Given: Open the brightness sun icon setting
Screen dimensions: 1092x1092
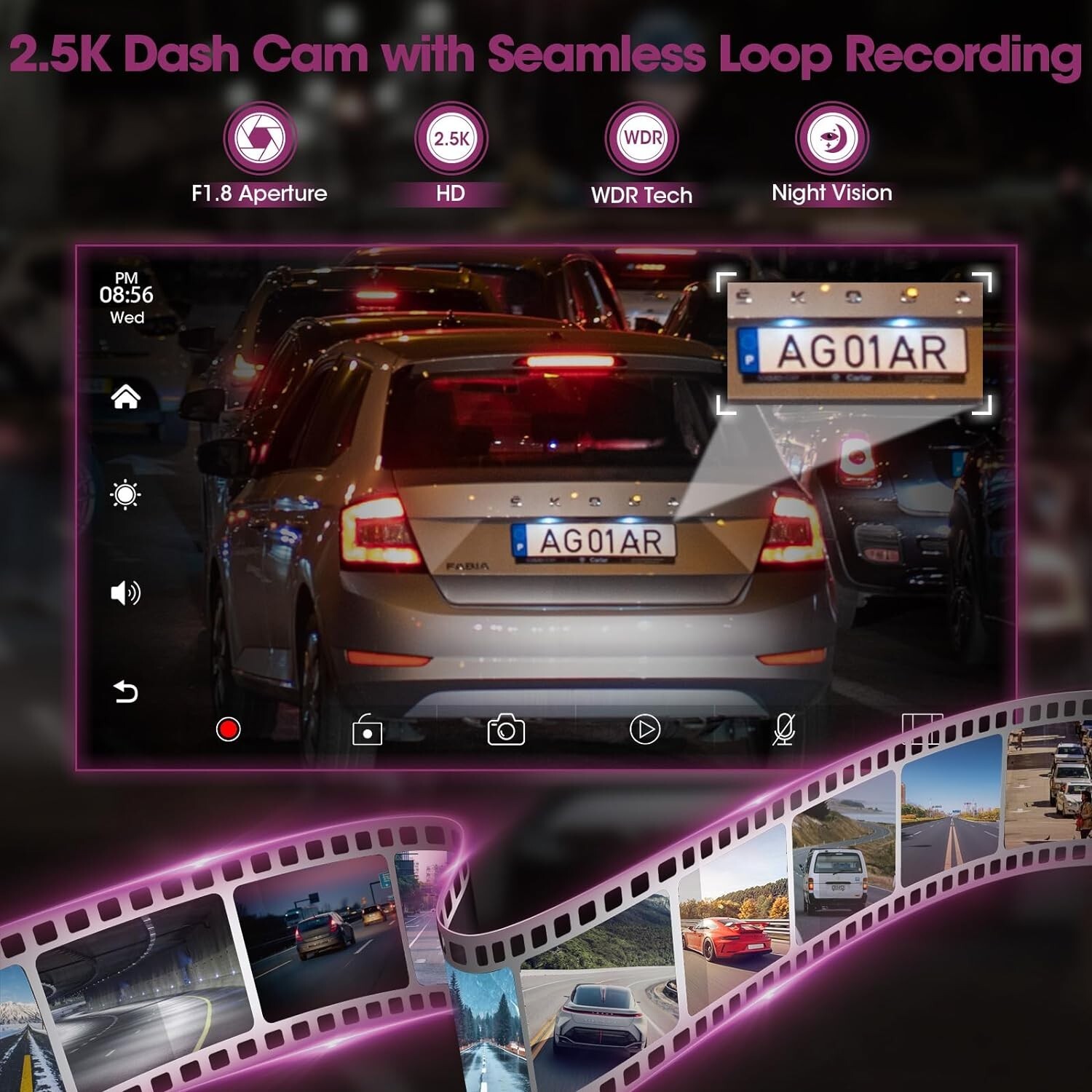Looking at the screenshot, I should click(125, 495).
